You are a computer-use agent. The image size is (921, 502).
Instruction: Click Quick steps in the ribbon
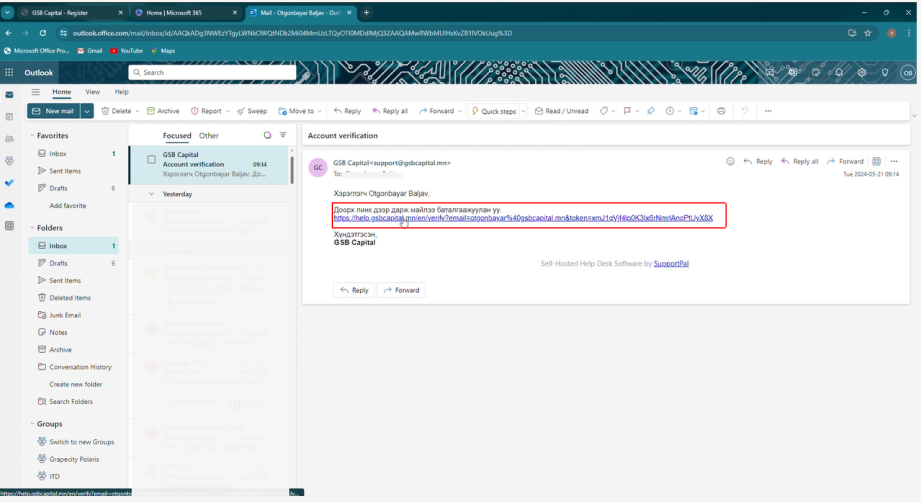click(x=494, y=111)
